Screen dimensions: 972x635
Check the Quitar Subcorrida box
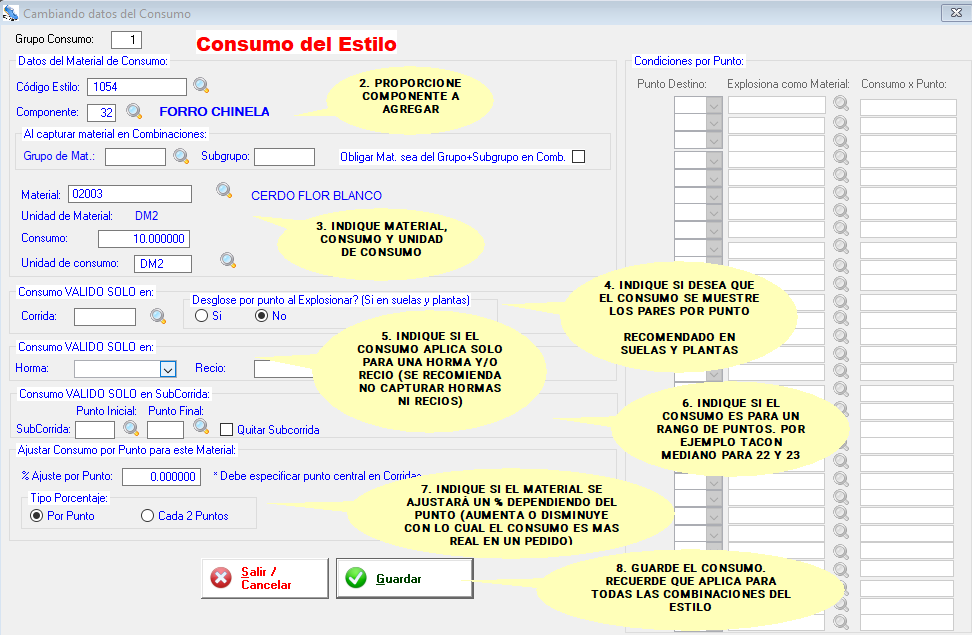coord(227,429)
